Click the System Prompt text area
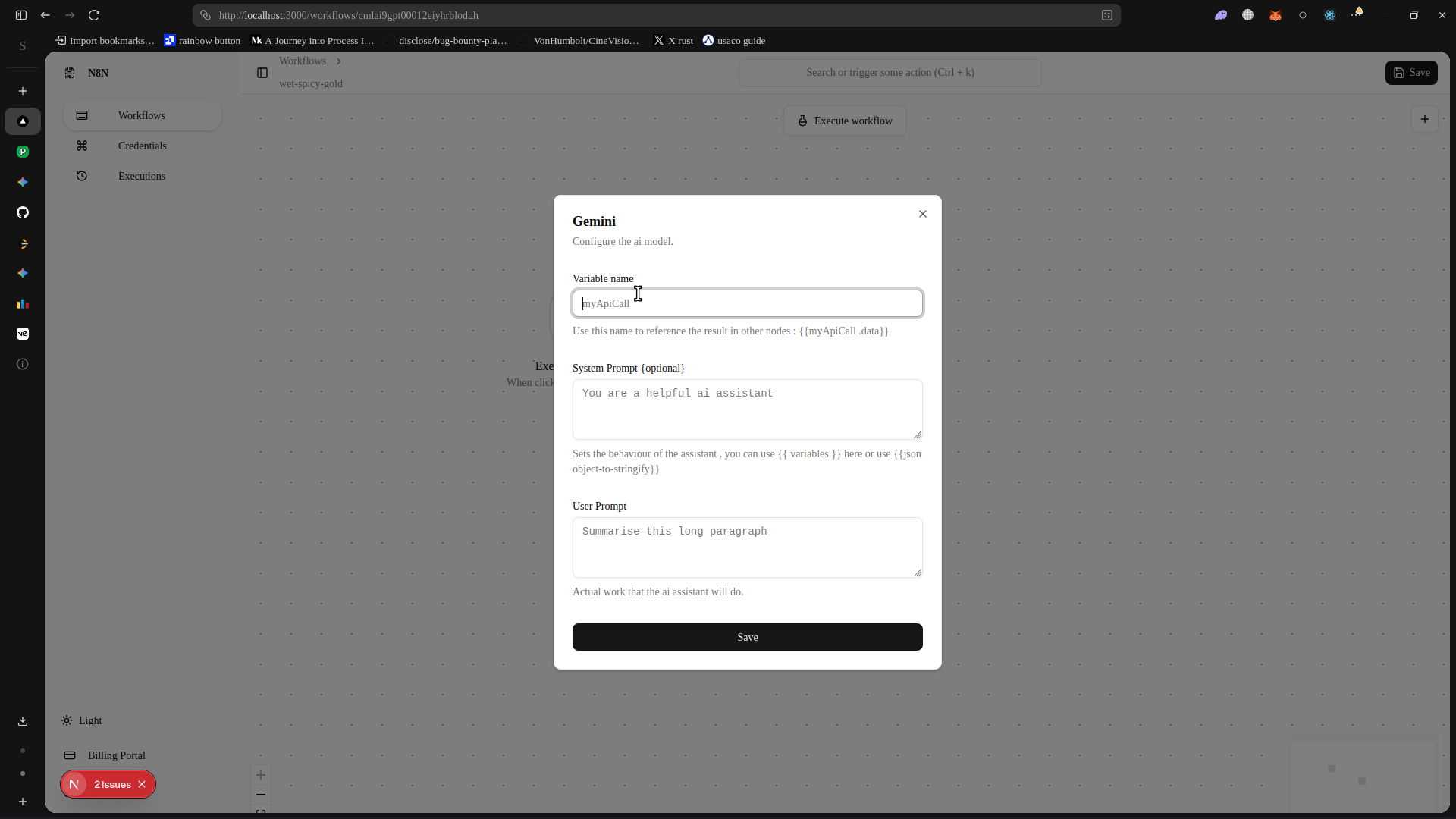Viewport: 1456px width, 819px height. 747,409
